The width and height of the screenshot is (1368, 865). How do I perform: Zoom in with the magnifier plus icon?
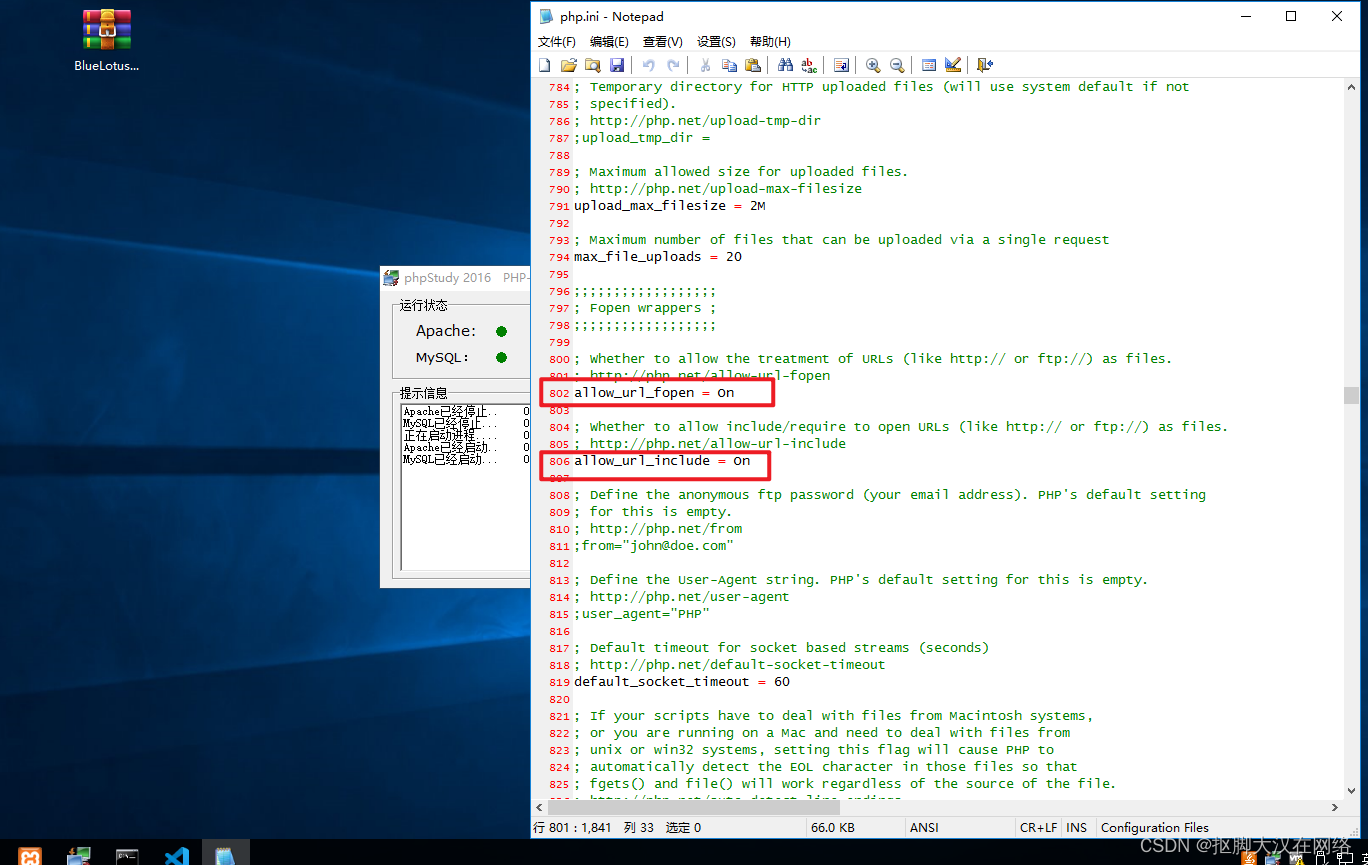[x=873, y=65]
